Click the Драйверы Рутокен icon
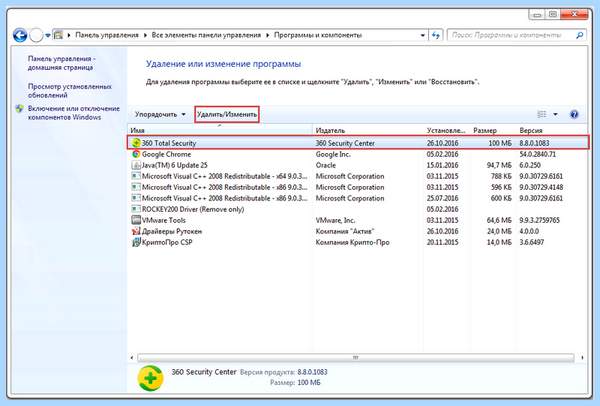This screenshot has width=600, height=406. 136,231
